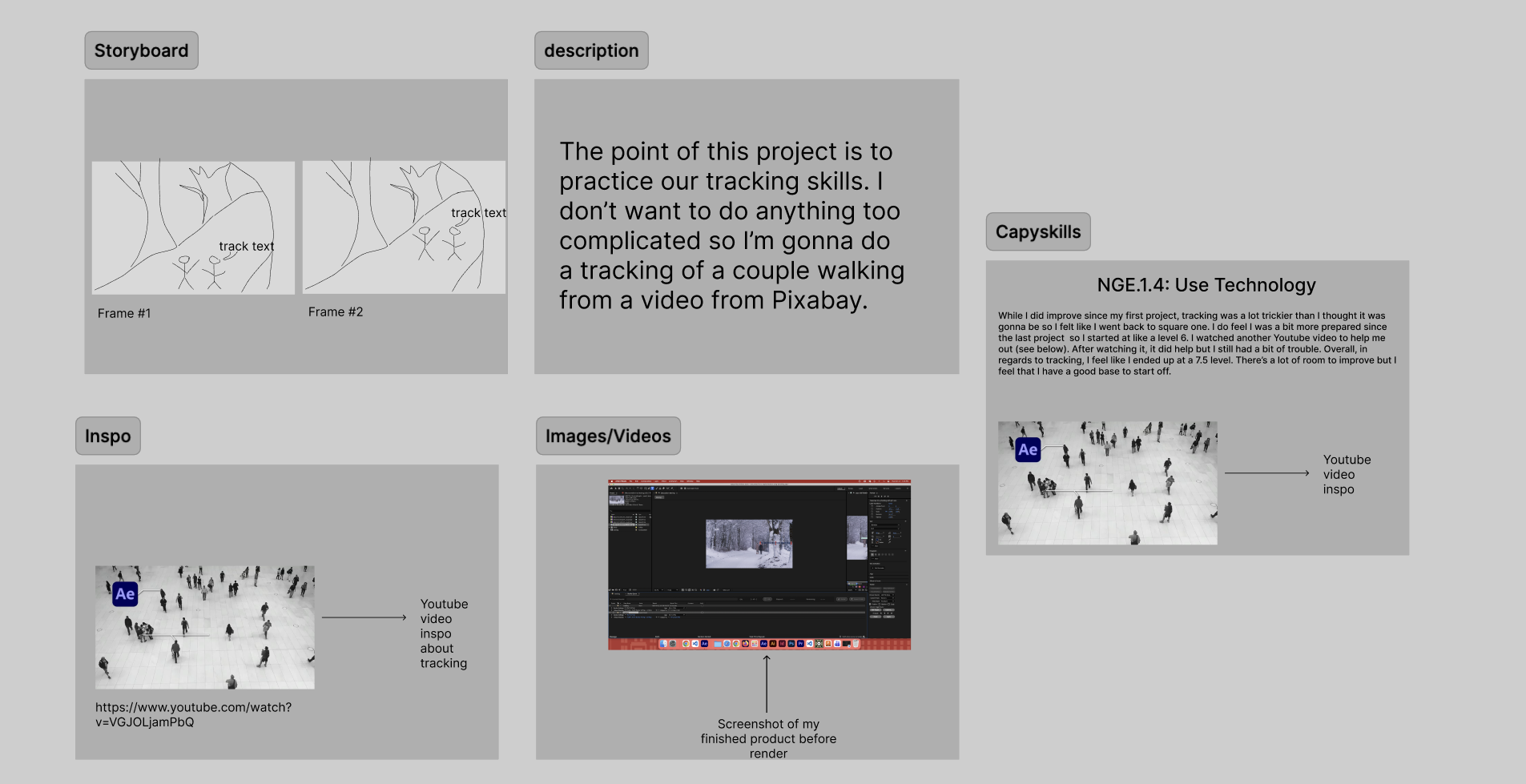Click the Ae logo in Inspo thumbnail
1526x784 pixels.
pos(125,594)
